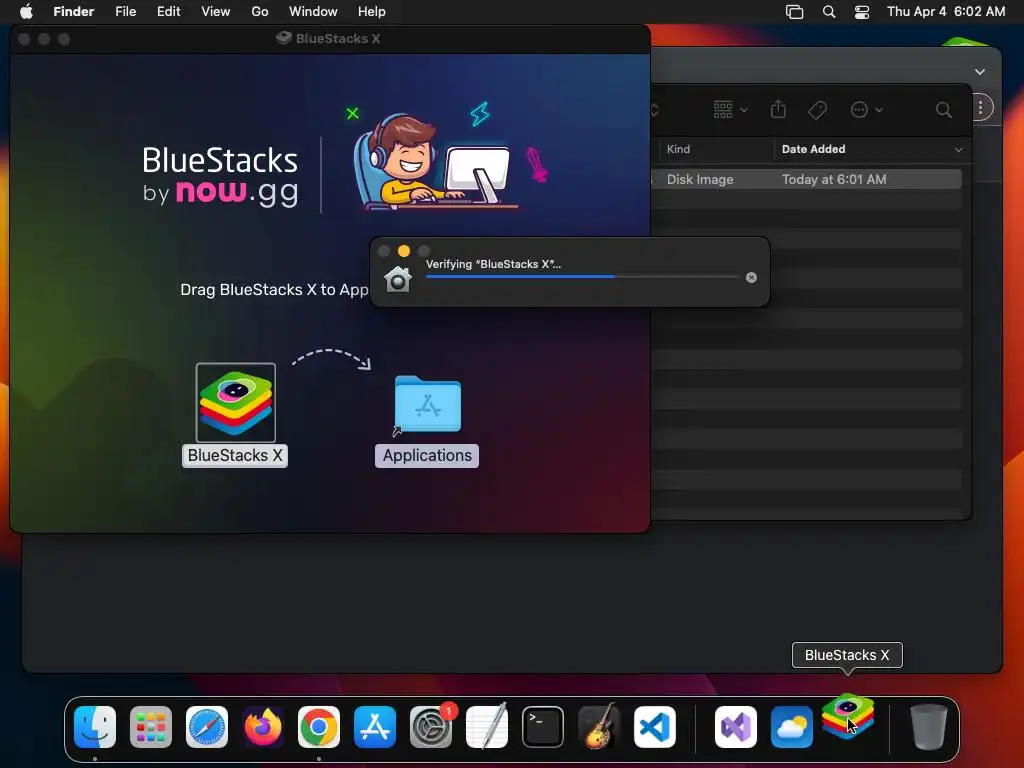Click the Stage Manager menu bar icon
1024x768 pixels.
[794, 12]
